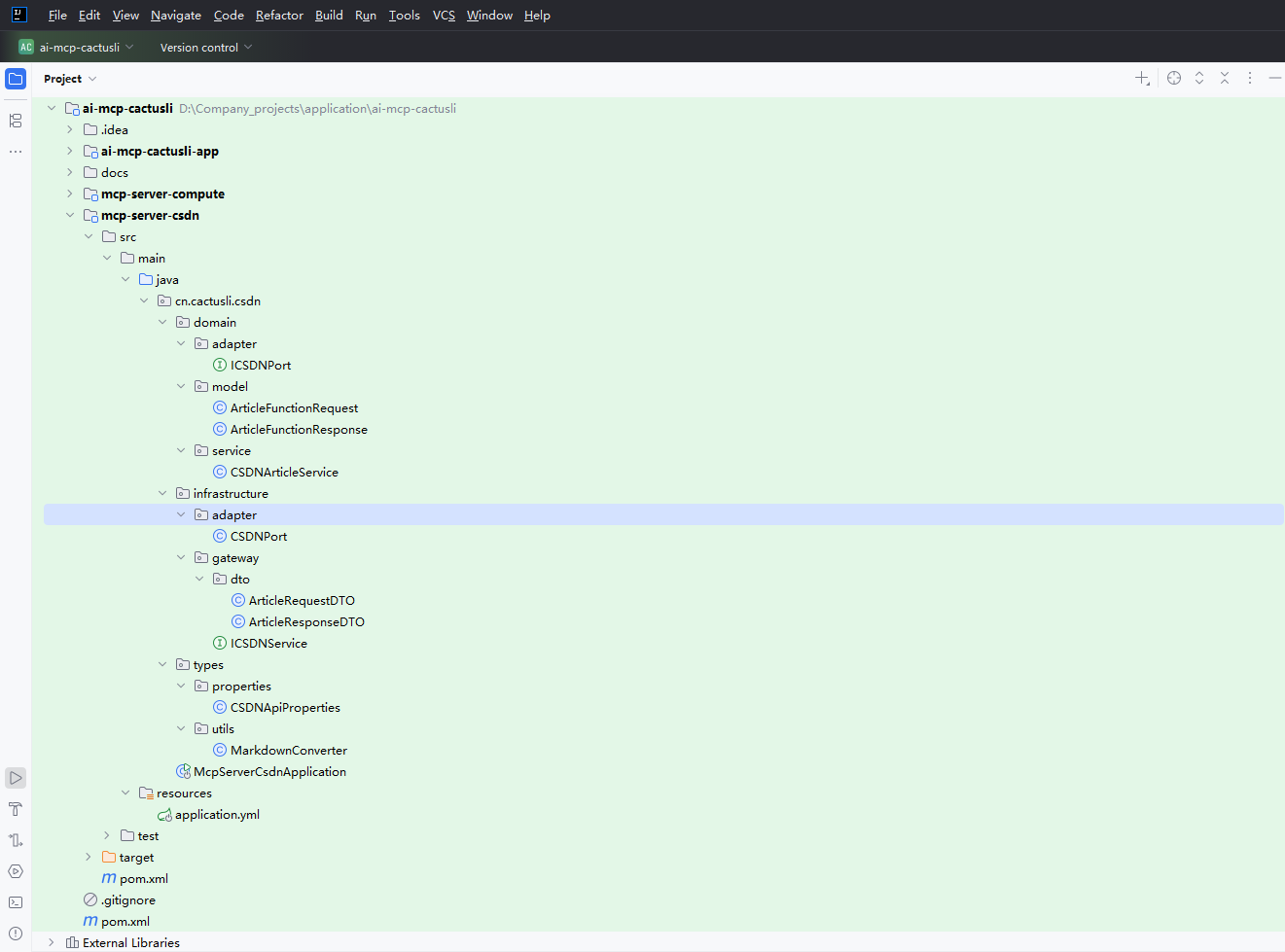Expand the target folder

coord(89,858)
